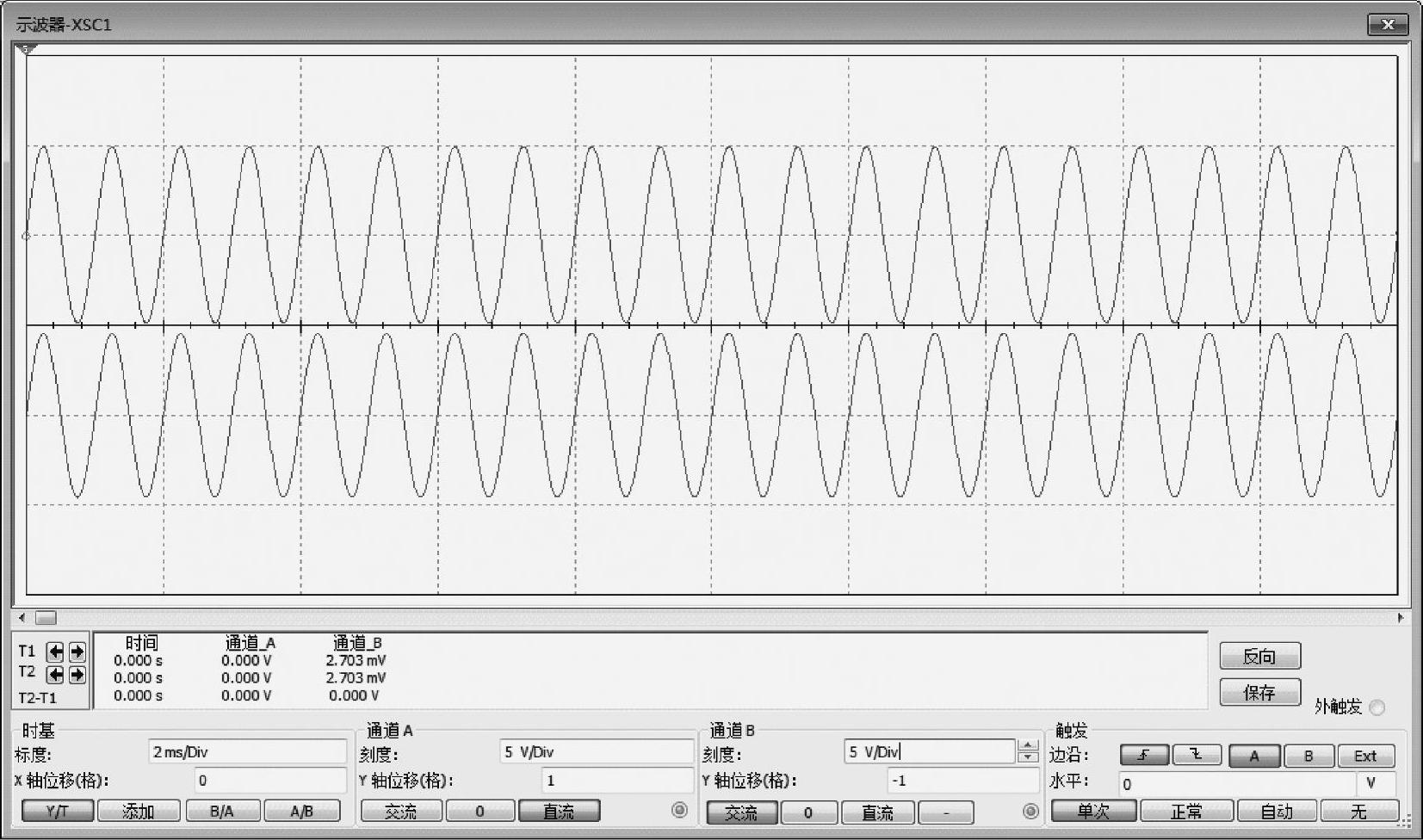Click the 通道_A column header
This screenshot has height=840, width=1423.
coord(251,643)
